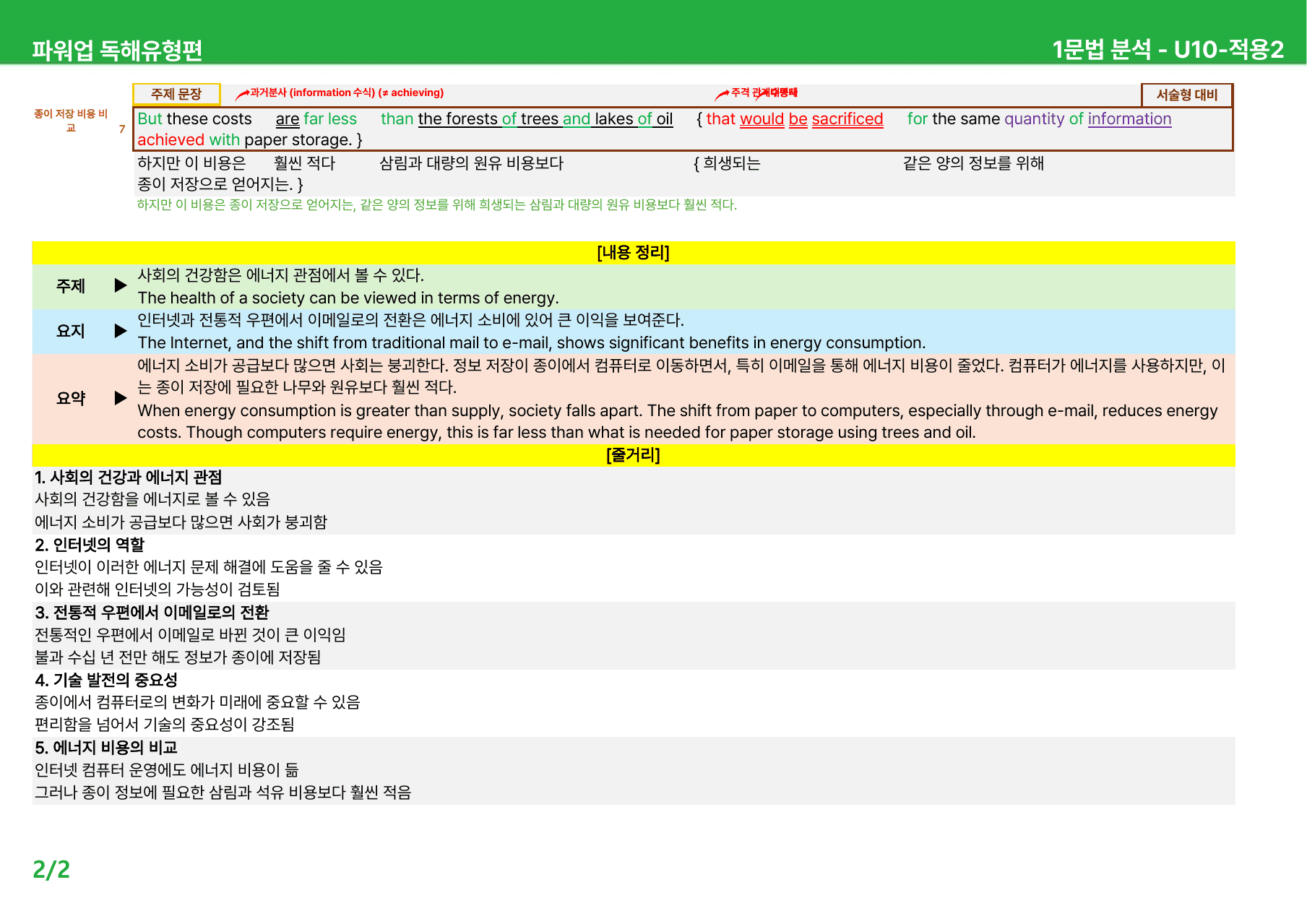Click the triangle arrow beside '요약'
1307x924 pixels.
click(121, 398)
